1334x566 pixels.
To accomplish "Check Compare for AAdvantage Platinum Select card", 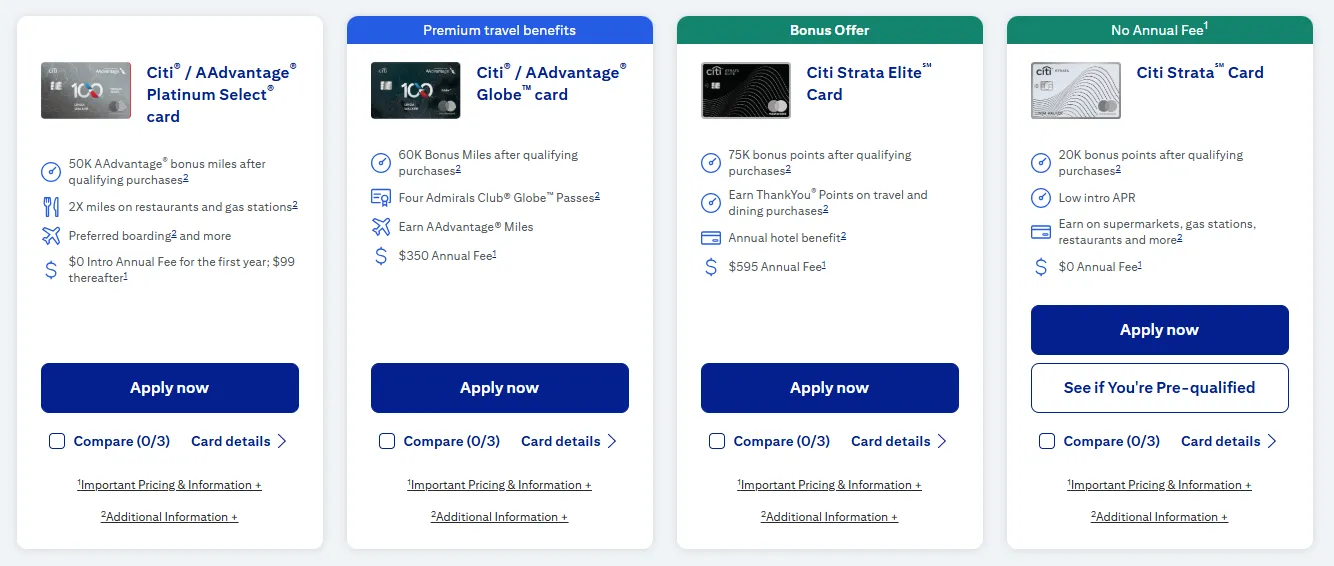I will [x=57, y=441].
